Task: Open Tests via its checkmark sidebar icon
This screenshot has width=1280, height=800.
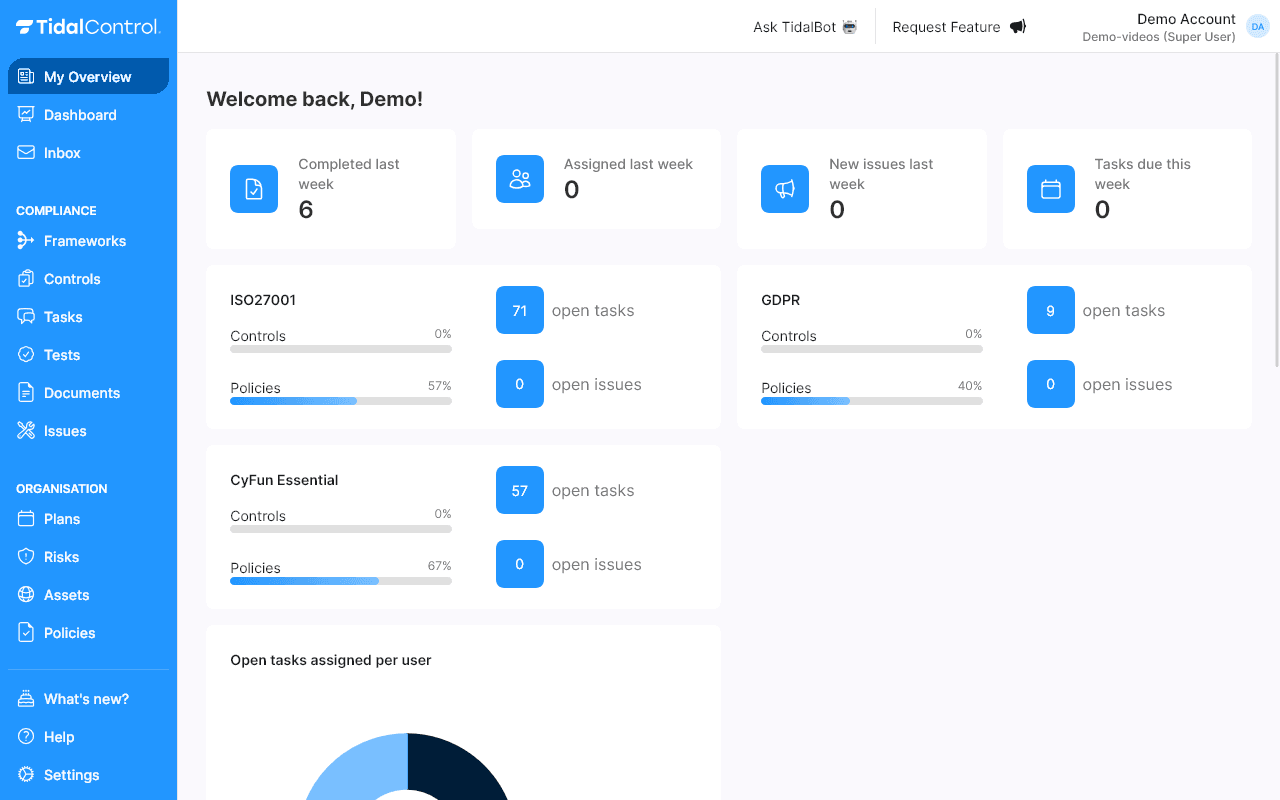Action: click(24, 355)
